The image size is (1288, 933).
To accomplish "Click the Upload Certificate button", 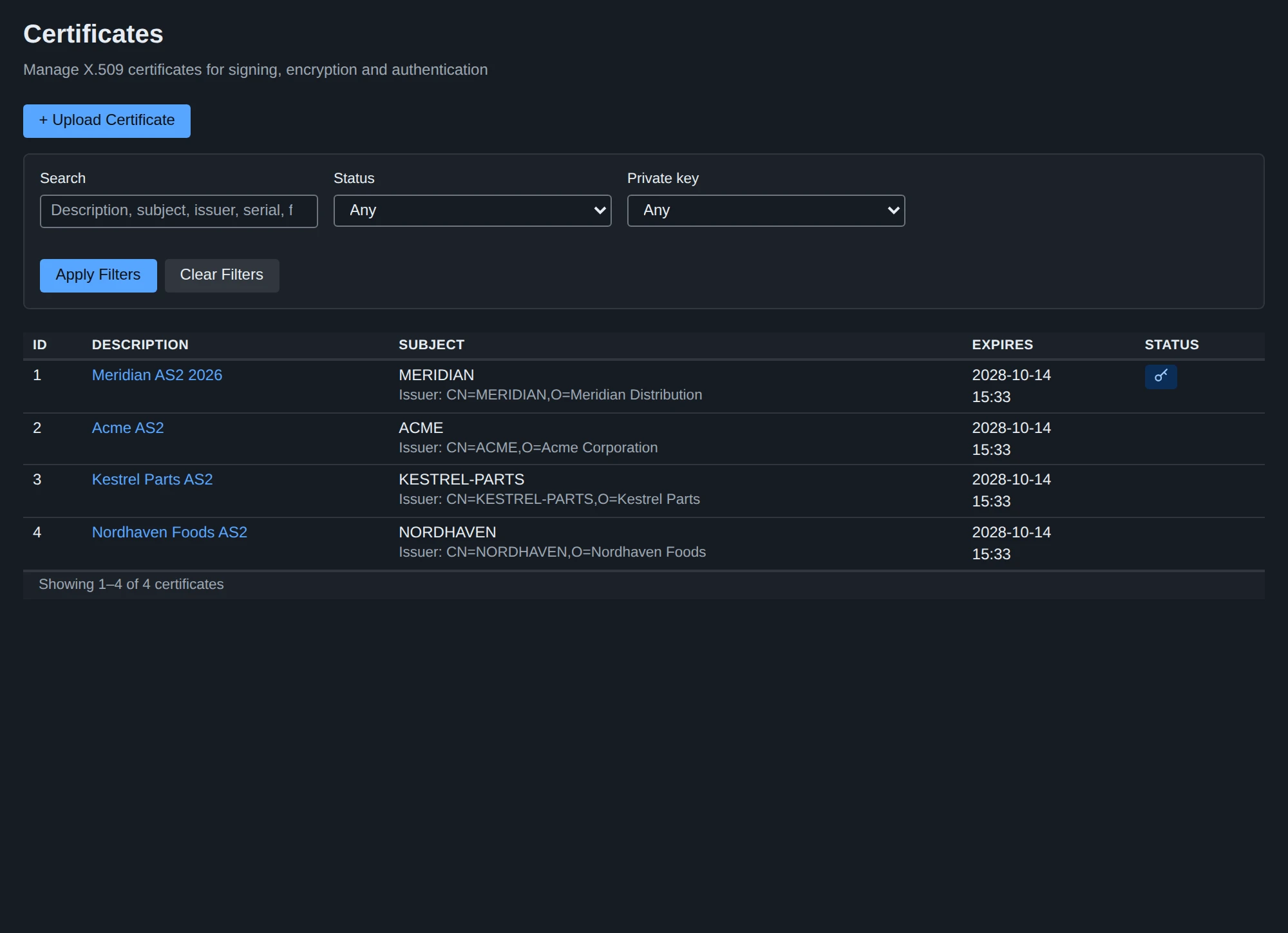I will point(107,120).
